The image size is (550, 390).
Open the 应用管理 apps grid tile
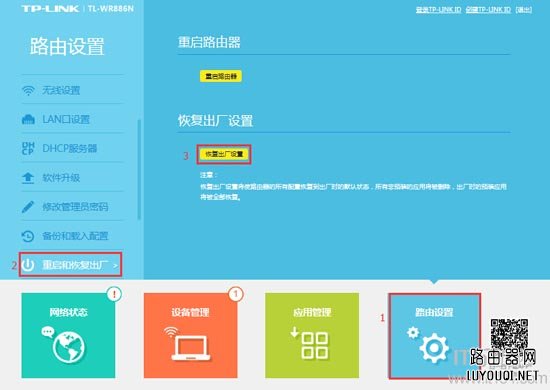click(312, 336)
